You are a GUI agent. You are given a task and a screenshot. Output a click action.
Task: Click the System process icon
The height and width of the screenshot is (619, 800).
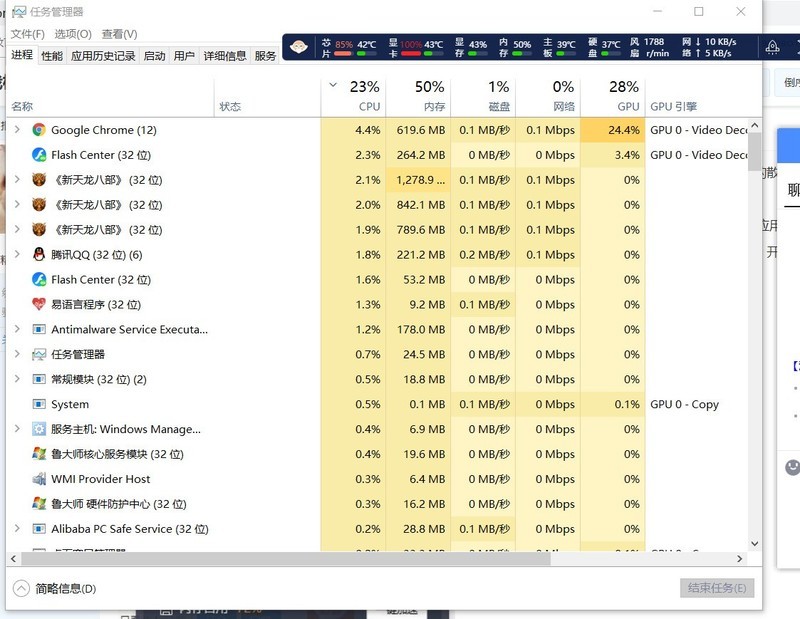click(x=39, y=404)
